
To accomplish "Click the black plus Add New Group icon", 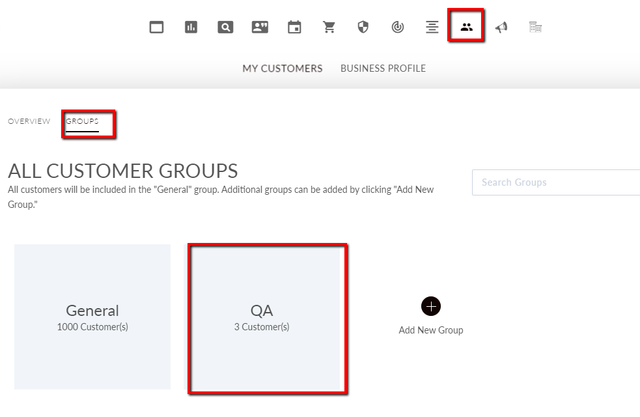I will (431, 306).
